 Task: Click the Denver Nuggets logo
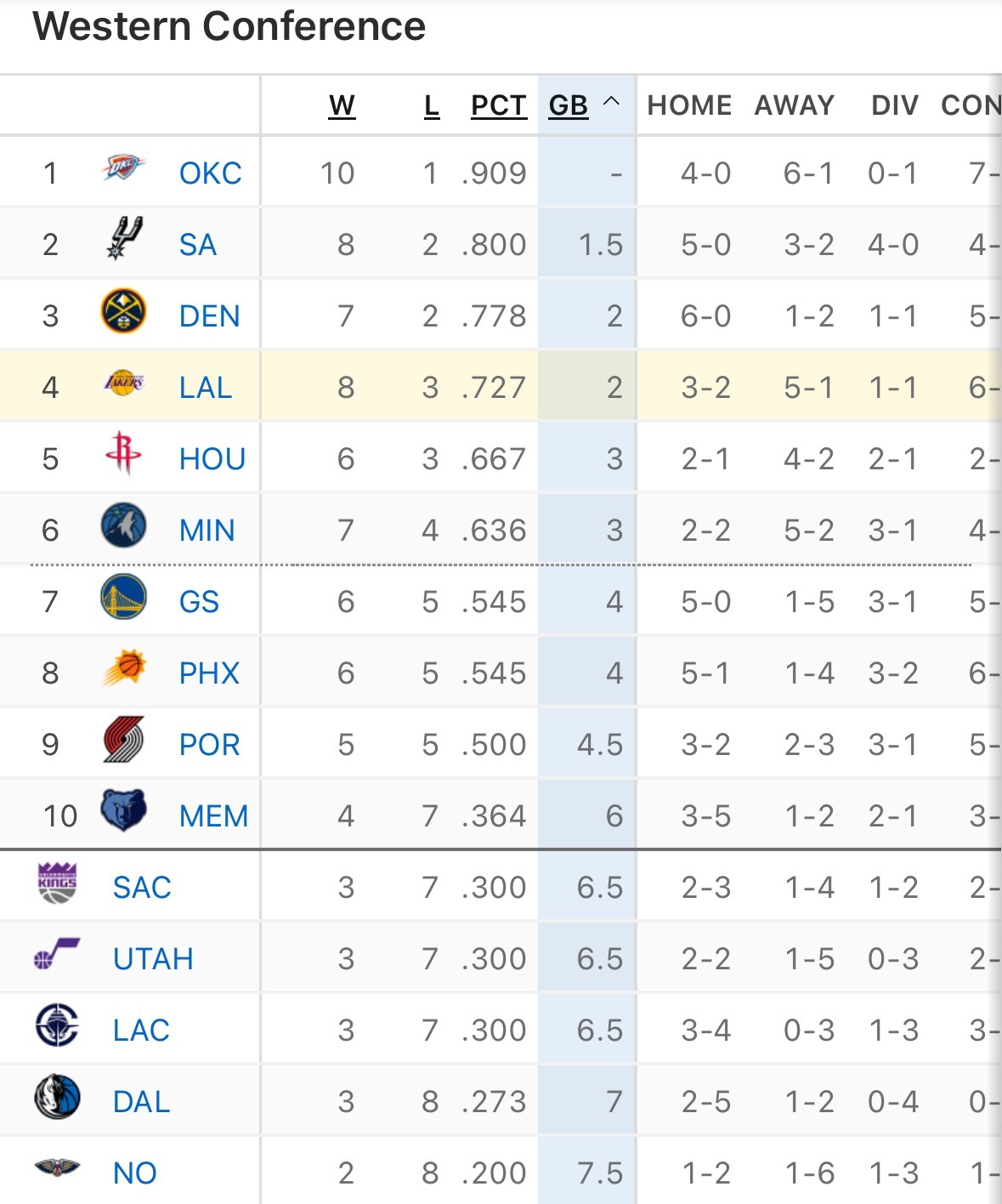click(x=123, y=311)
